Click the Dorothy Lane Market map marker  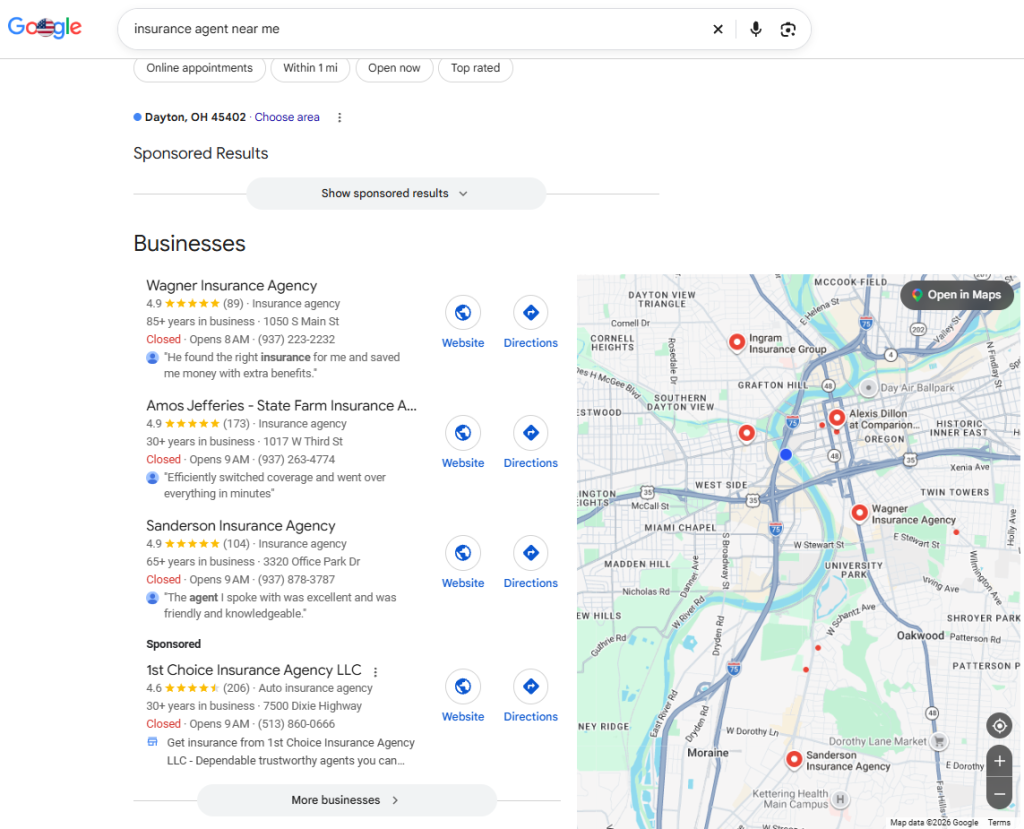pyautogui.click(x=939, y=741)
